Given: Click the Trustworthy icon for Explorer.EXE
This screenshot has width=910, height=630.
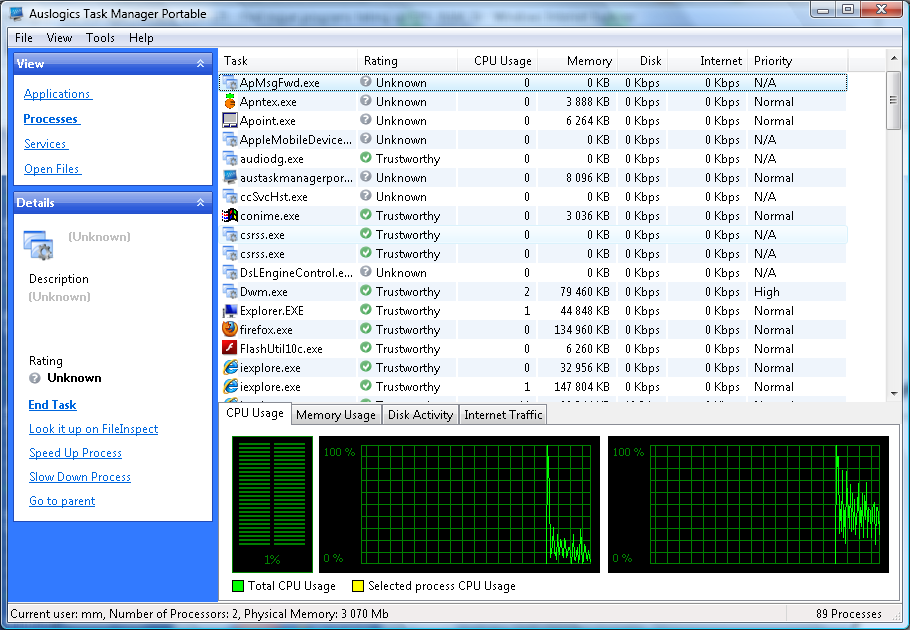Looking at the screenshot, I should click(366, 310).
